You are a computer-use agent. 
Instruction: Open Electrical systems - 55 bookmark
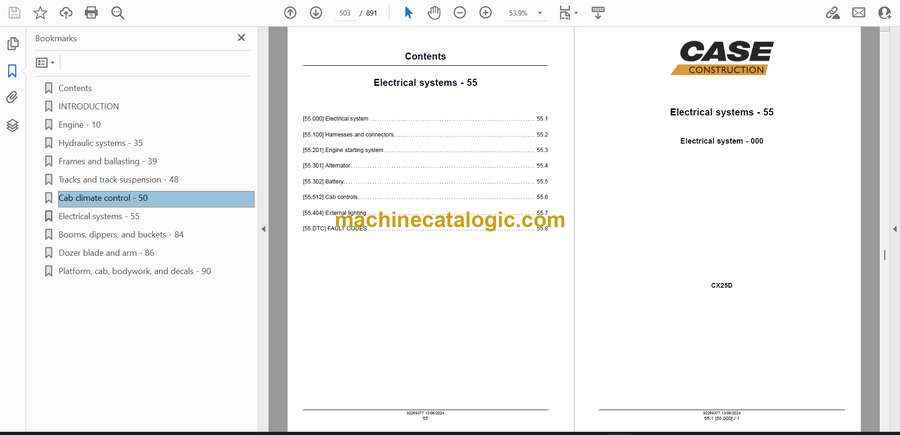[x=99, y=216]
